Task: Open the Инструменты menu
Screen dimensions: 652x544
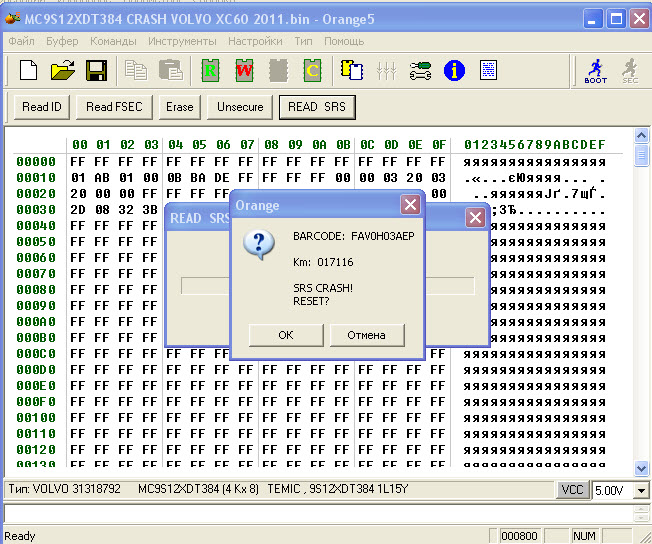Action: 182,41
